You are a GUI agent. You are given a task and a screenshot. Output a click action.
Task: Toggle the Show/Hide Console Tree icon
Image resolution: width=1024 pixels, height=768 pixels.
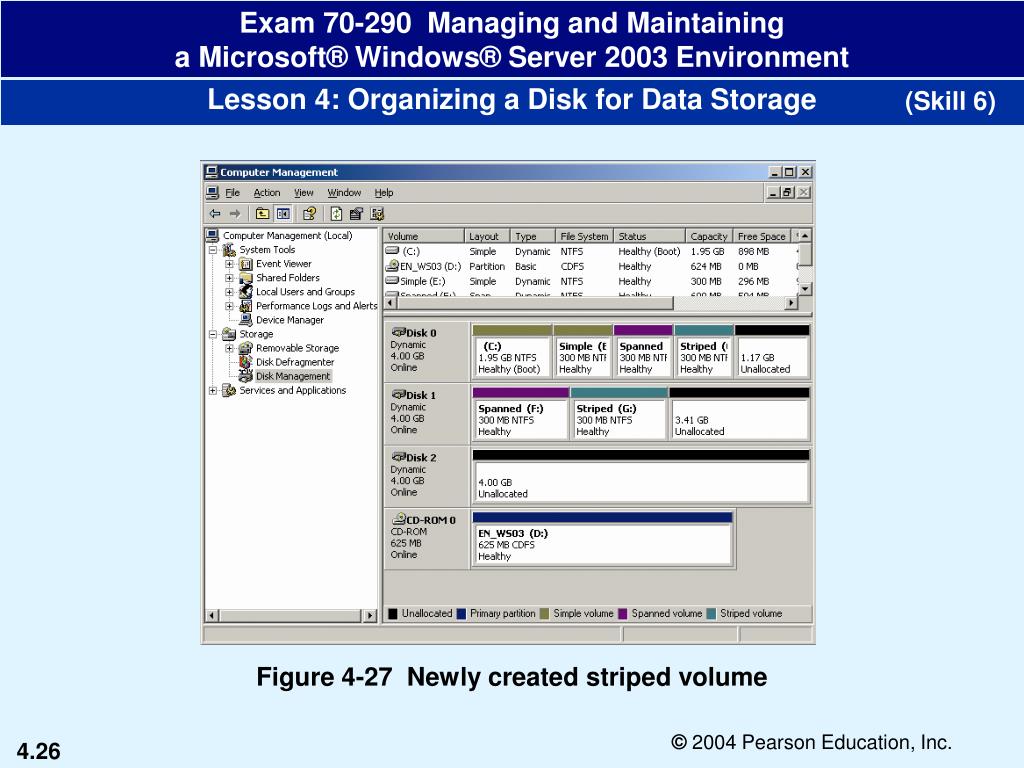click(283, 214)
